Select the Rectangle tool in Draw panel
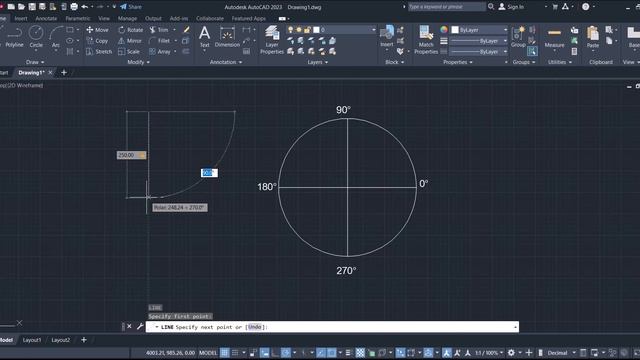 click(70, 30)
